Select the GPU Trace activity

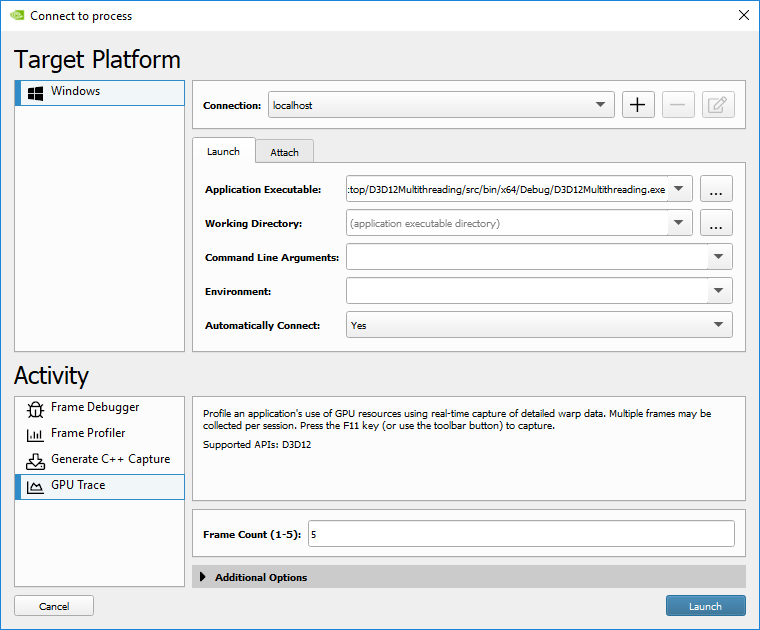(x=78, y=486)
